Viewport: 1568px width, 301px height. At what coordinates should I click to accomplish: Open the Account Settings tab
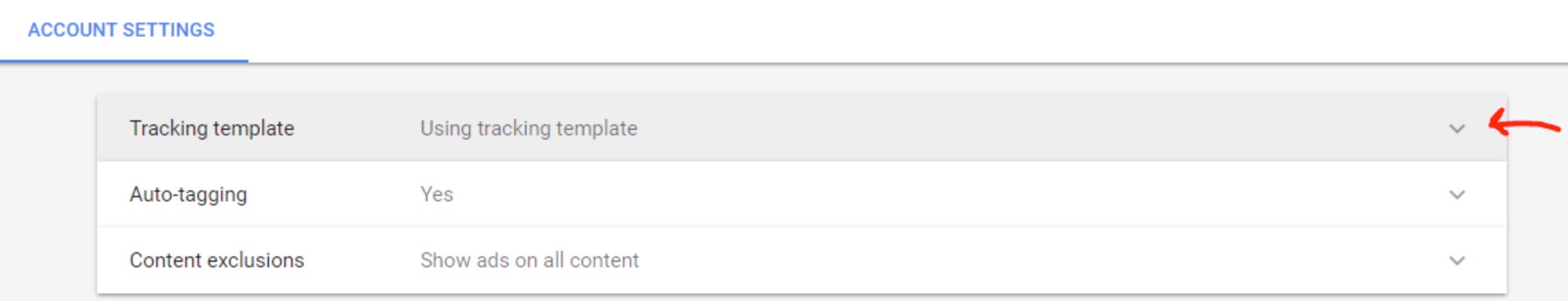tap(121, 30)
